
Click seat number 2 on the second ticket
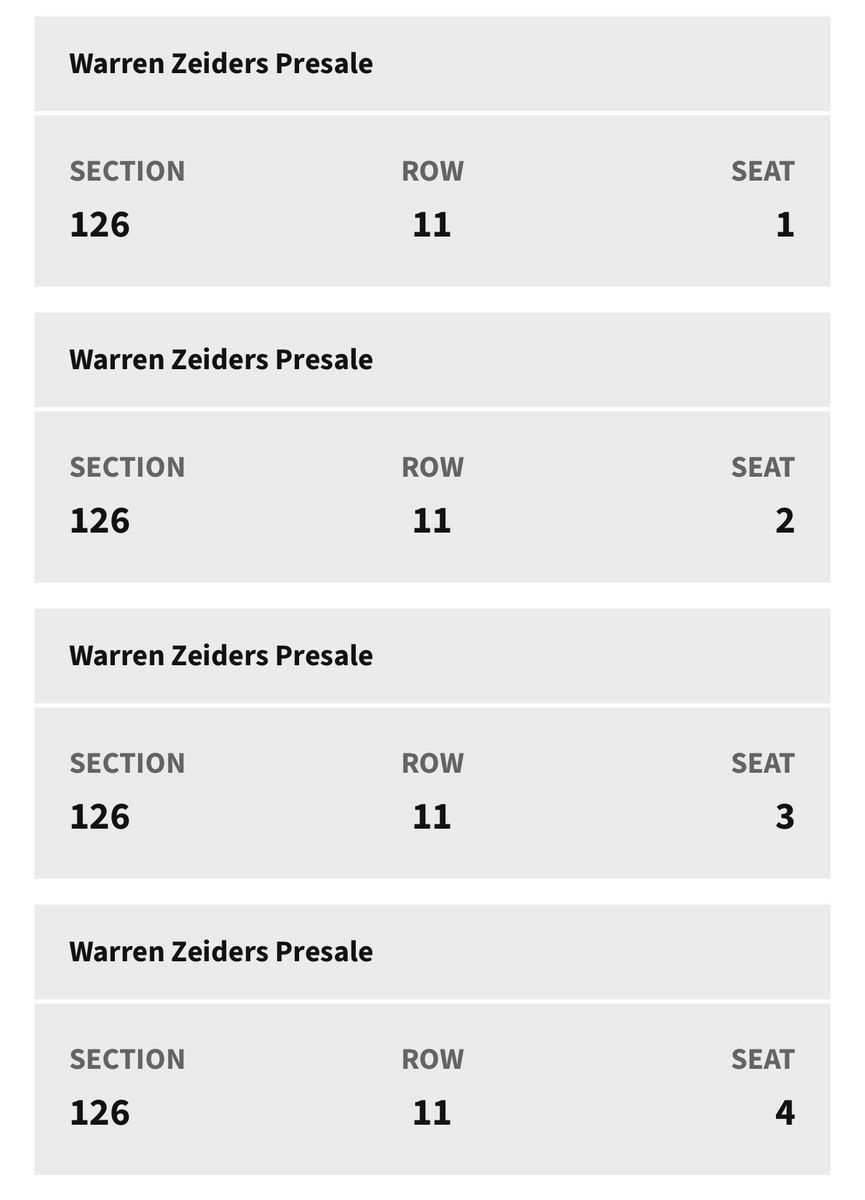(x=784, y=520)
